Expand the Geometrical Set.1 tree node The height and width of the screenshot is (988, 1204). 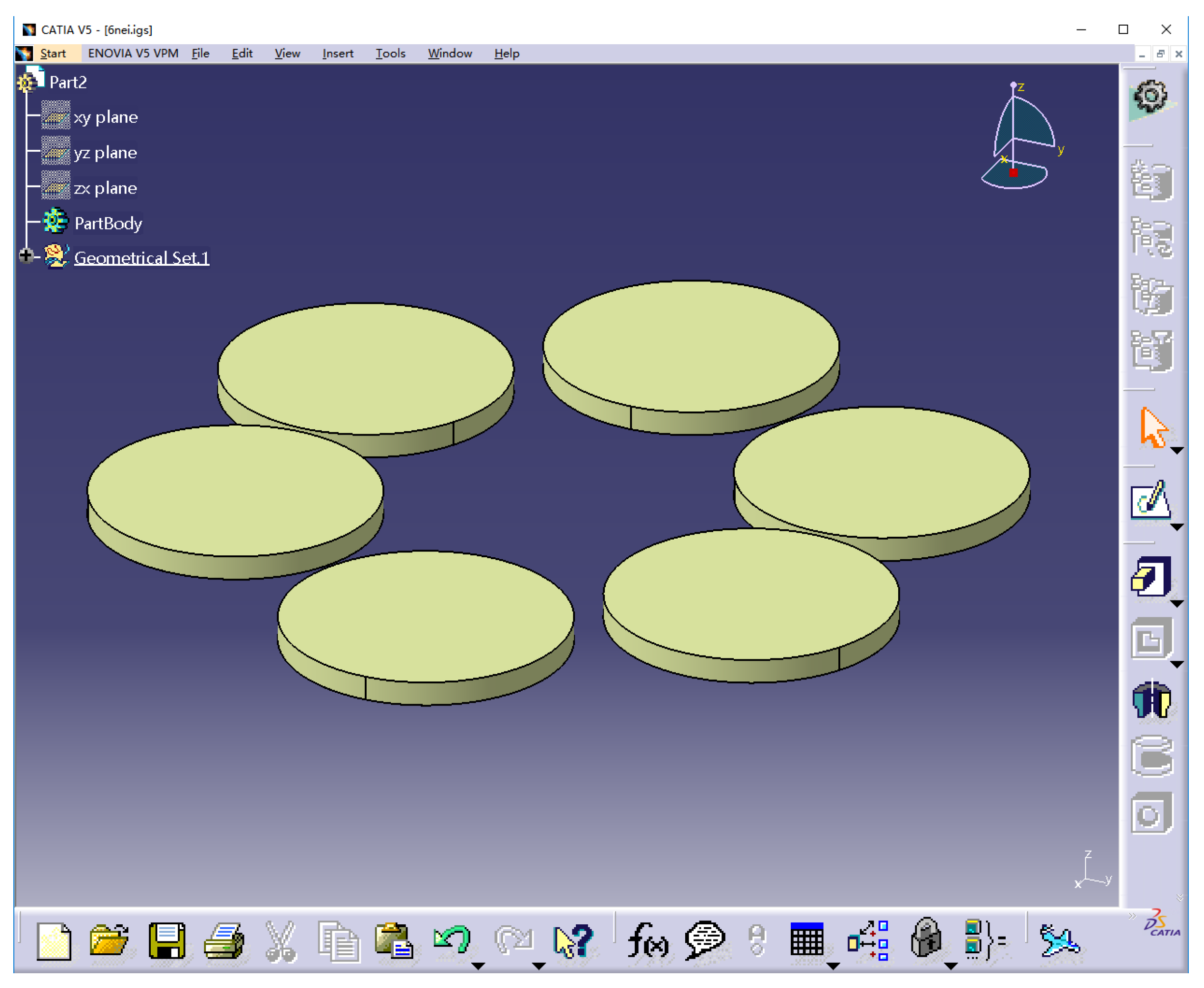coord(26,256)
